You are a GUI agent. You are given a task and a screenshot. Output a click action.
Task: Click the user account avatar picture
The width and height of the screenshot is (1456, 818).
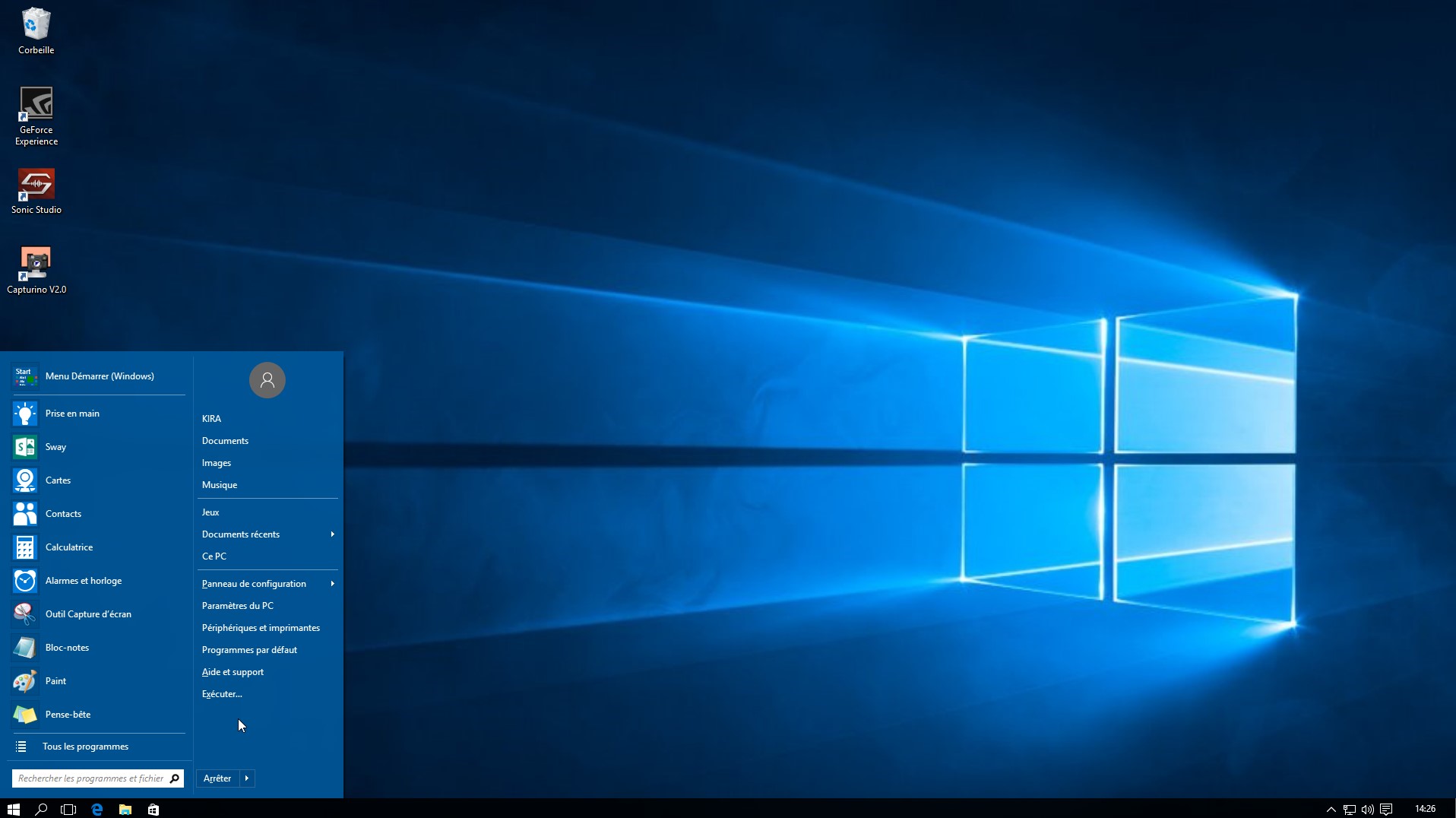pyautogui.click(x=267, y=380)
